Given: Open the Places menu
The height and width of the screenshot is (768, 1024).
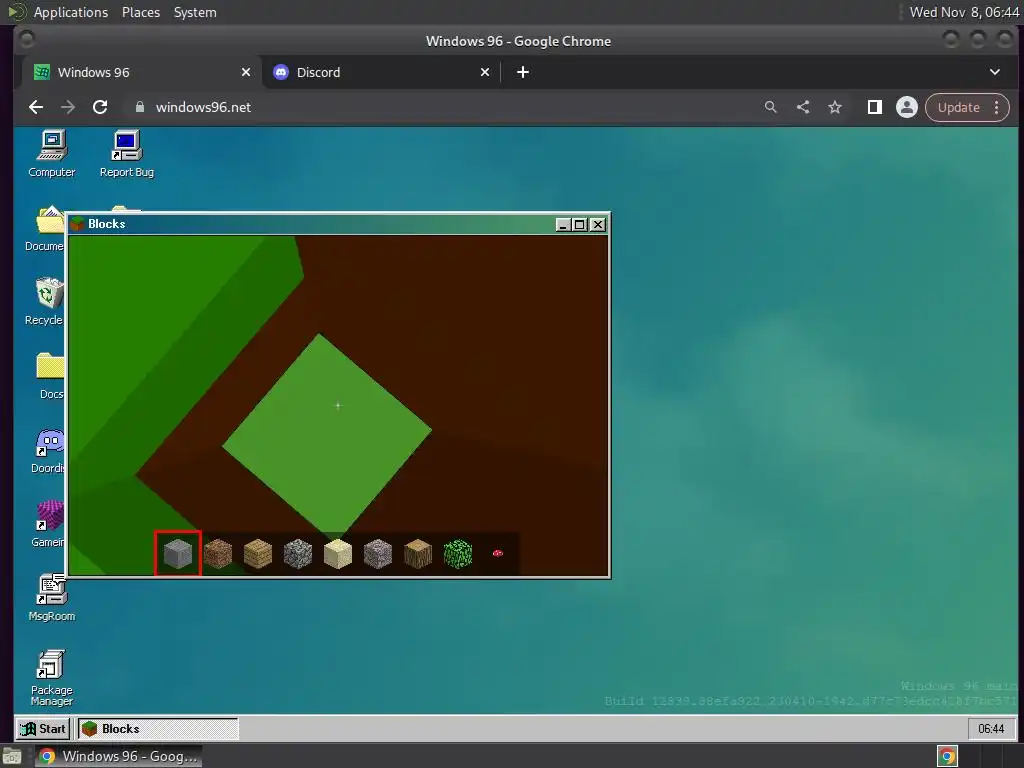Looking at the screenshot, I should (x=140, y=12).
